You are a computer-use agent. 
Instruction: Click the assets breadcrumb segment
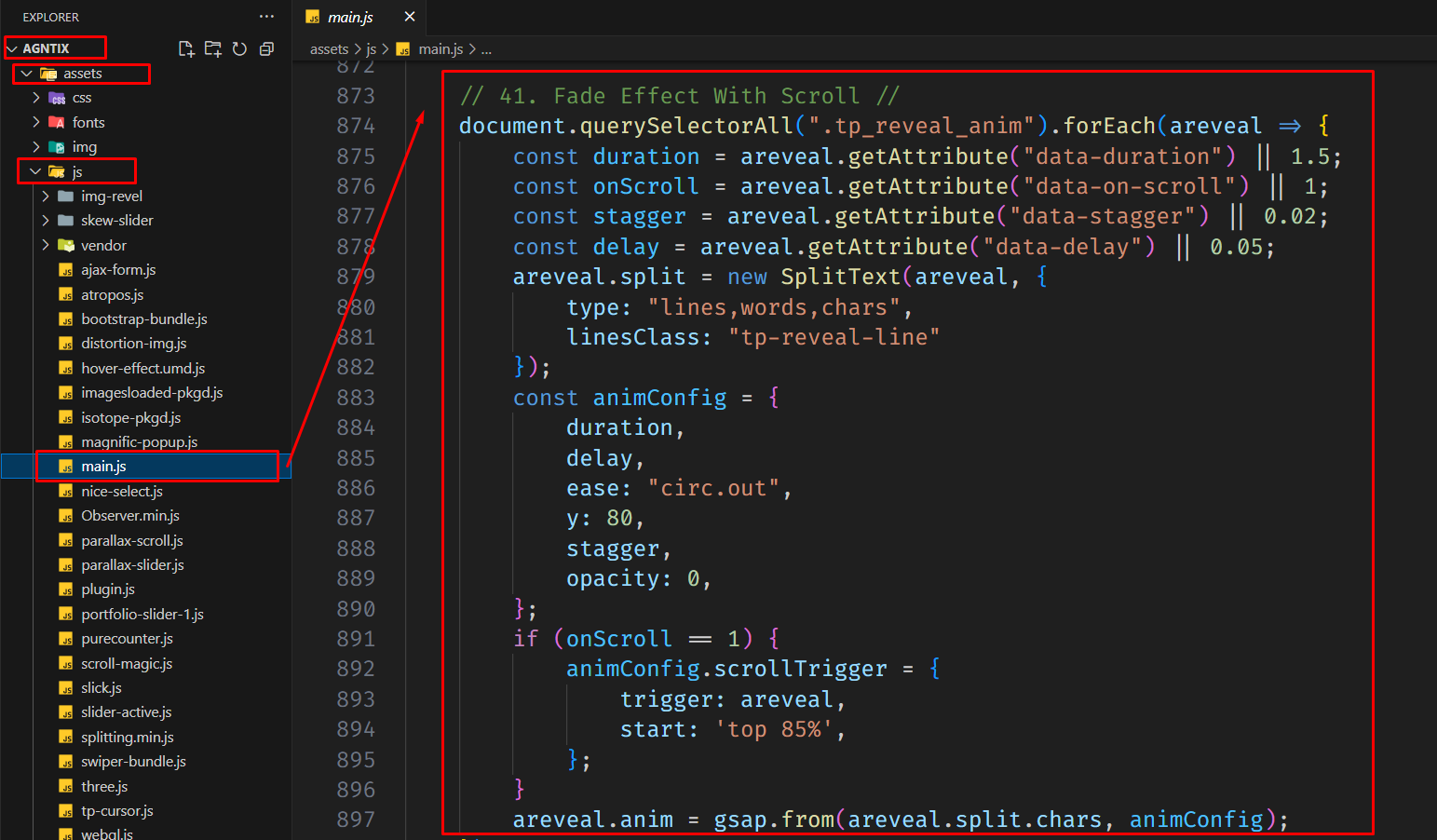(329, 49)
